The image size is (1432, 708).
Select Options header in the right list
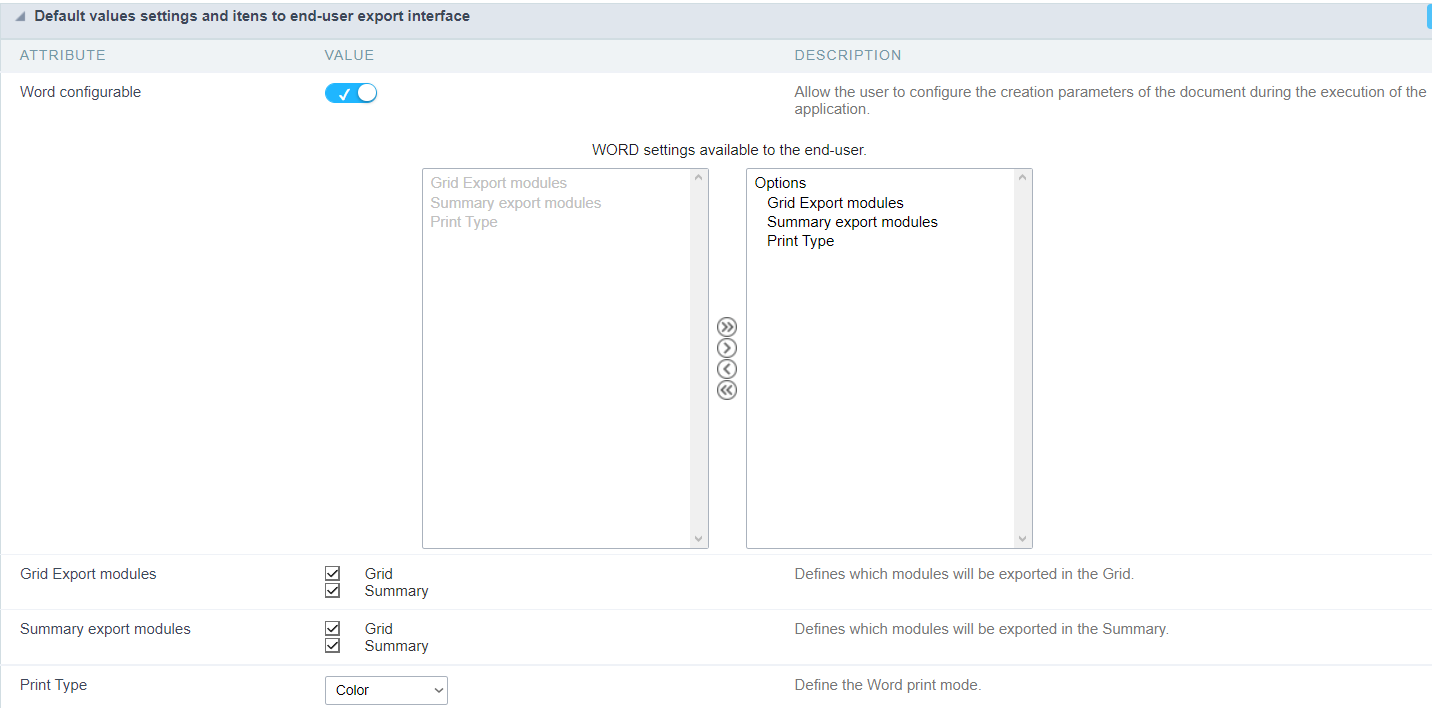(780, 183)
